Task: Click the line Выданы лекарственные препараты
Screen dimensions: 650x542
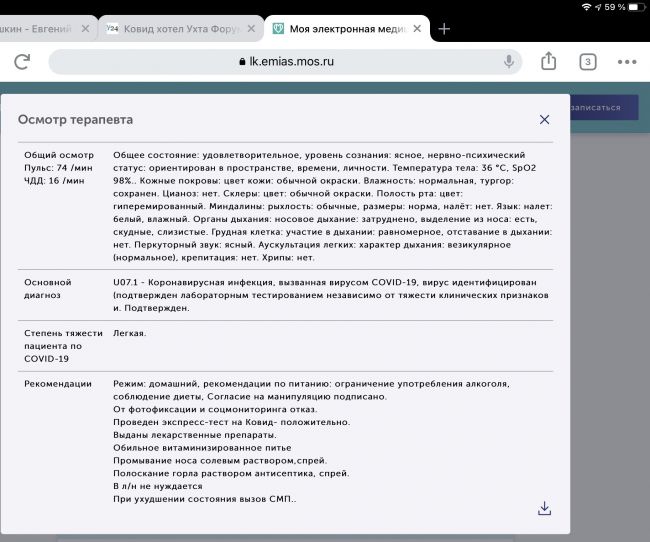Action: 195,435
